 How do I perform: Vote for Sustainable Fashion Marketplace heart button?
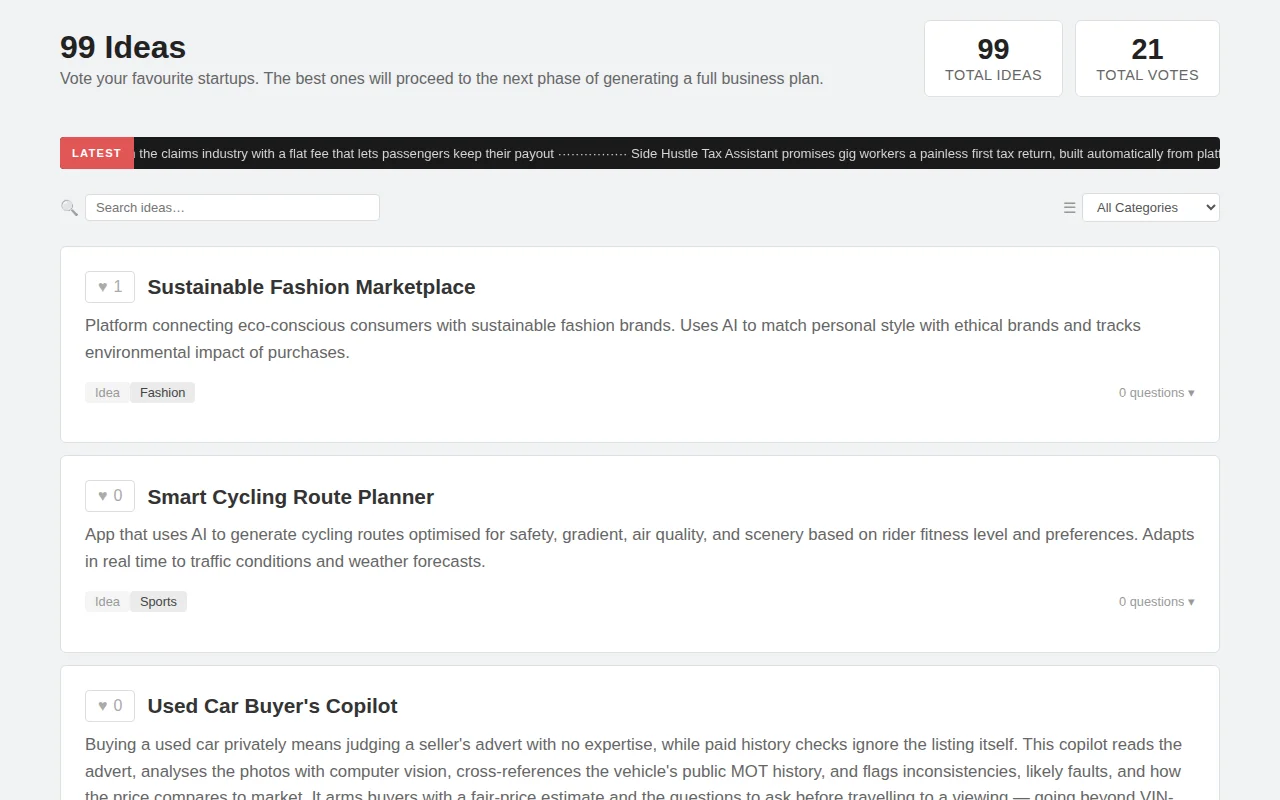tap(110, 287)
